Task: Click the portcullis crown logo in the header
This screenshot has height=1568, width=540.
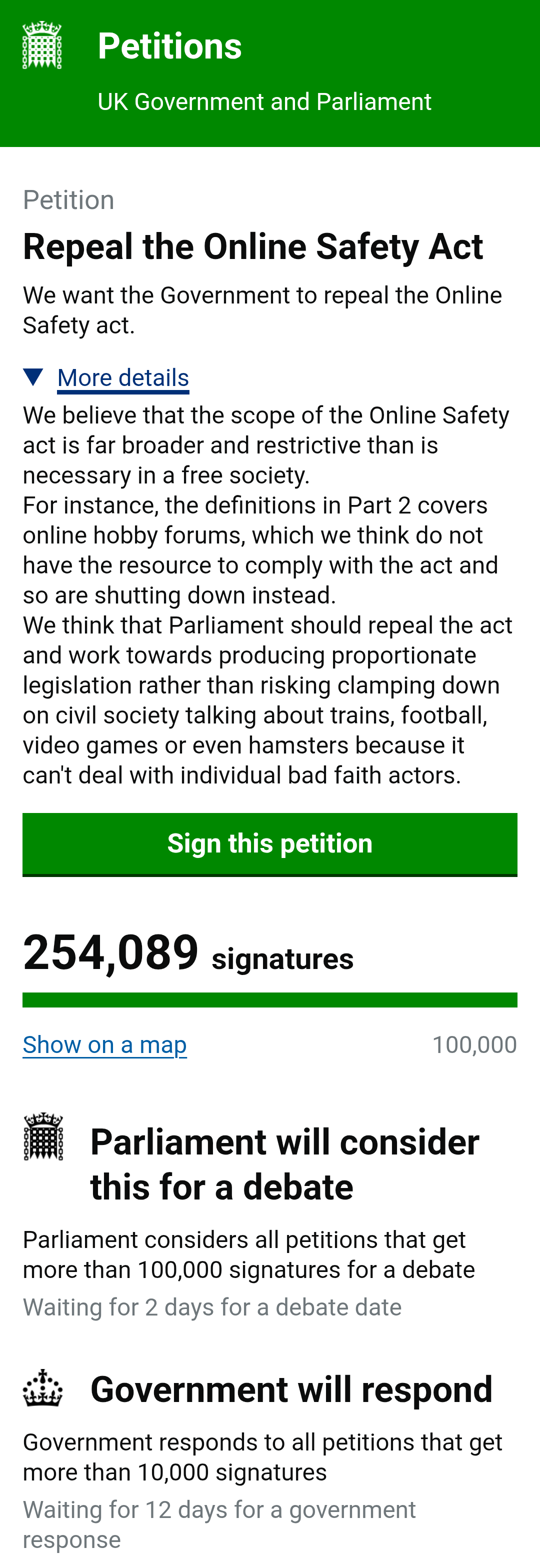Action: click(x=42, y=45)
